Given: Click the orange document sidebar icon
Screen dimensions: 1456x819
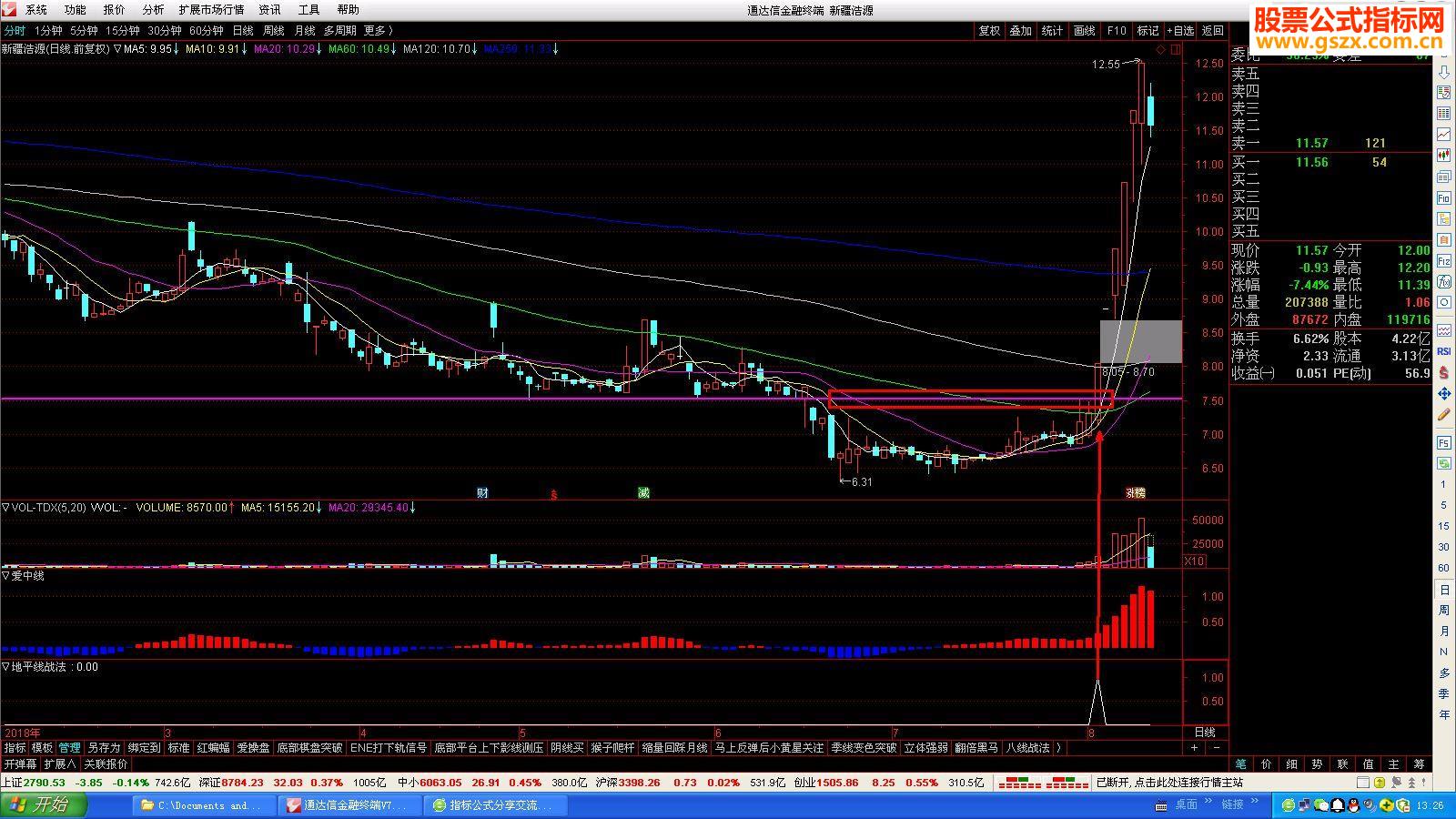Looking at the screenshot, I should coord(1444,240).
